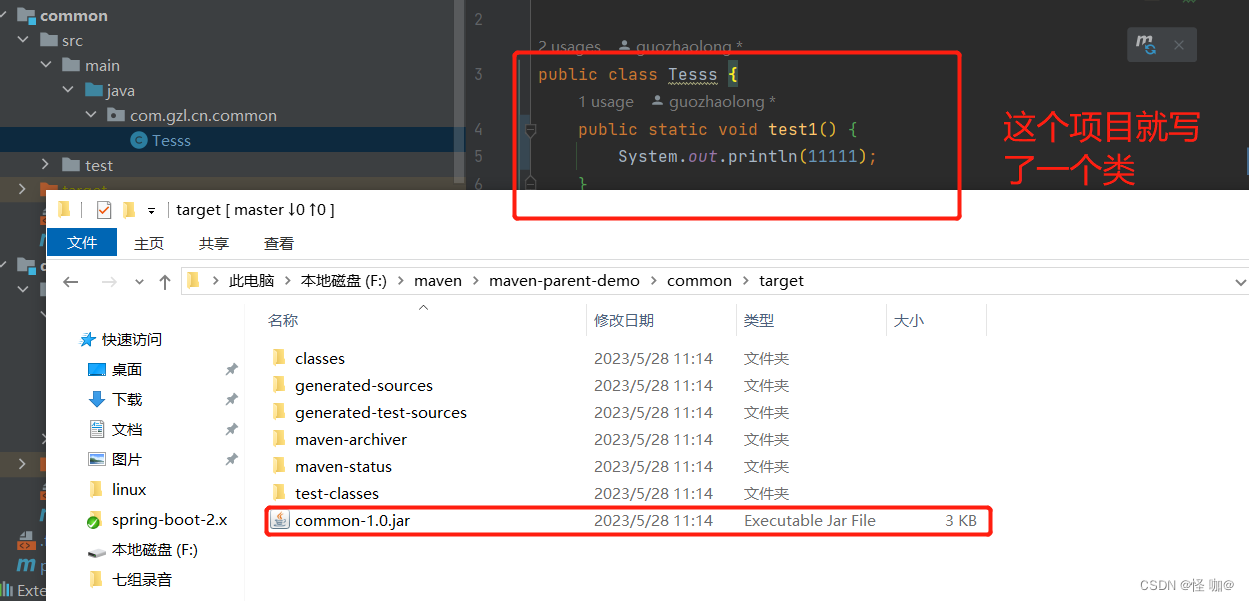Click the jar file's Java icon
This screenshot has height=601, width=1249.
(x=280, y=520)
